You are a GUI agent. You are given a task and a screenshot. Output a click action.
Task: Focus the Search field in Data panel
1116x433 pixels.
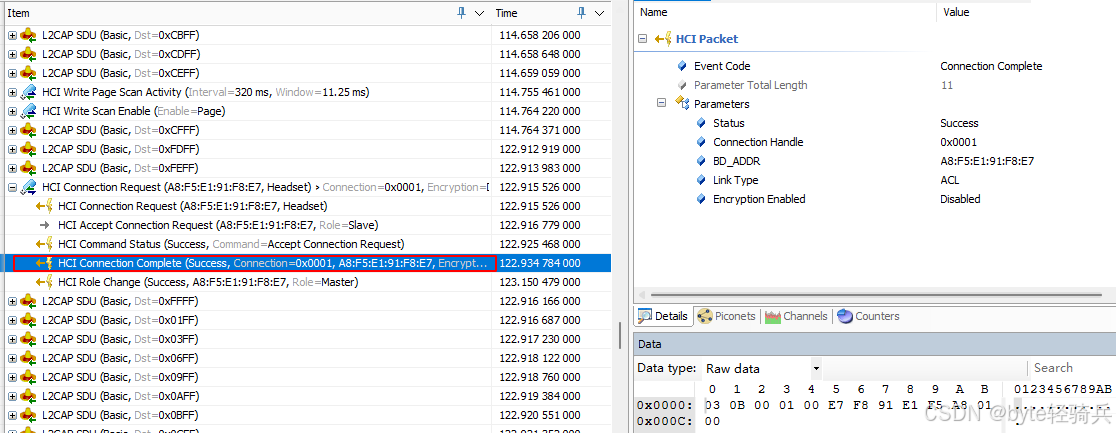click(x=1070, y=368)
